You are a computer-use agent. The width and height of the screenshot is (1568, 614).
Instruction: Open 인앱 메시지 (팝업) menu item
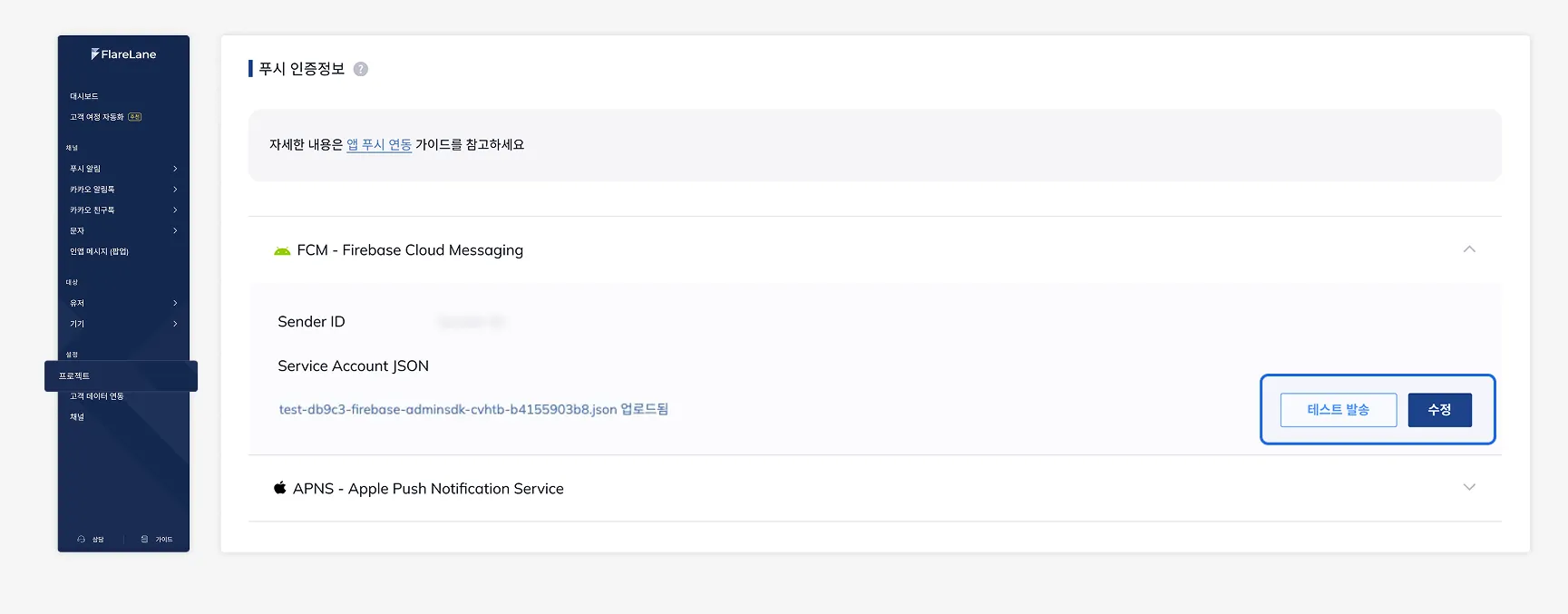100,252
